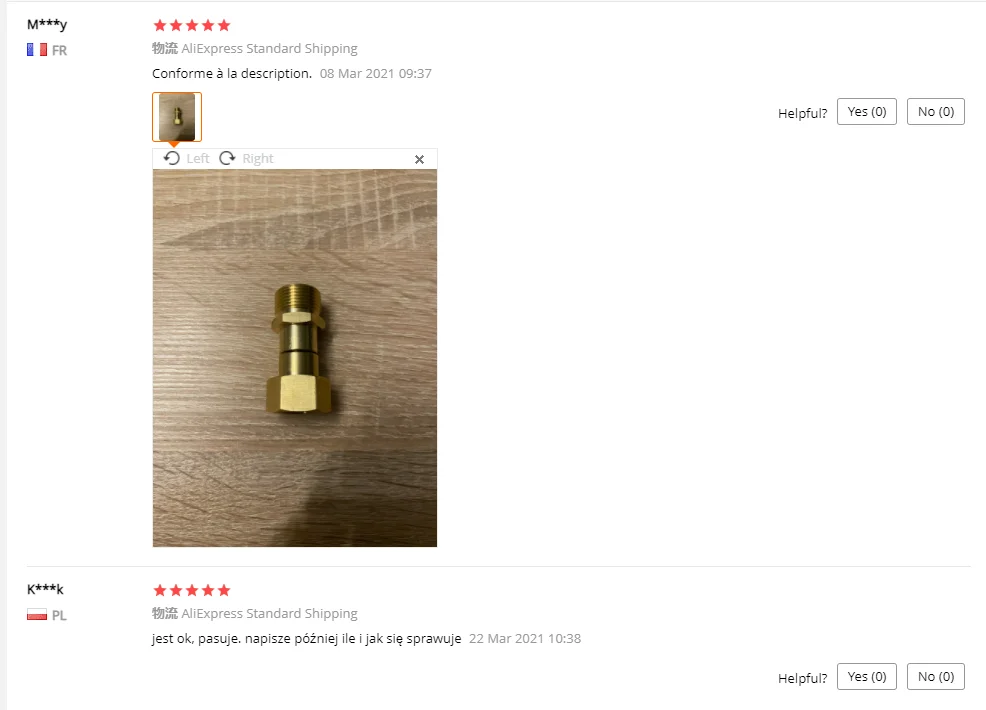This screenshot has width=986, height=710.
Task: Click 'Right' rotate label
Action: click(258, 158)
